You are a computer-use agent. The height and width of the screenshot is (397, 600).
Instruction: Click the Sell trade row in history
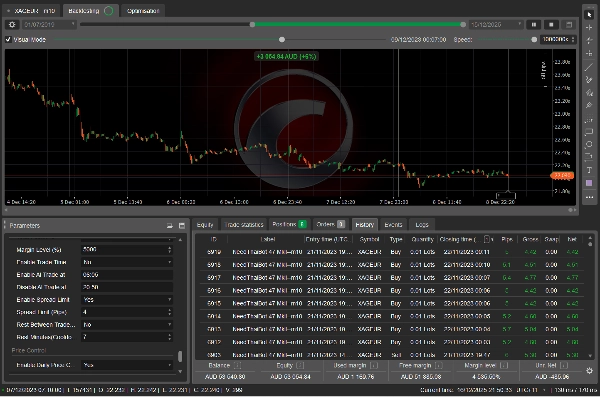tap(392, 355)
